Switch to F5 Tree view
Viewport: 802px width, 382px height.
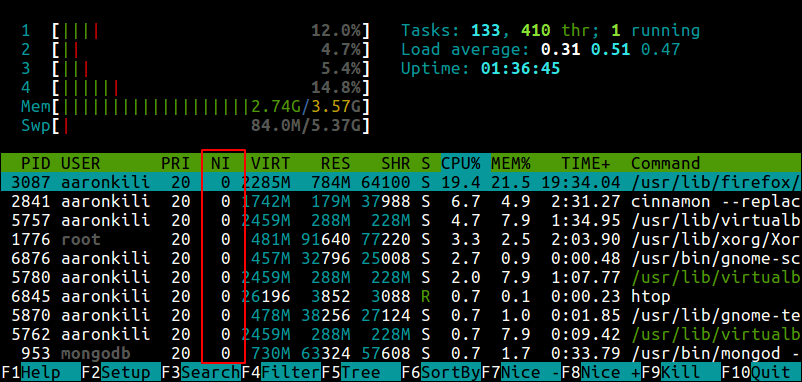coord(361,373)
